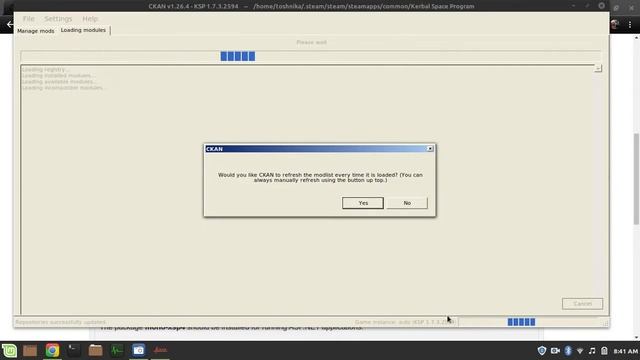Screen dimensions: 640x360
Task: Click the Loading installed modules log line
Action: coord(58,76)
